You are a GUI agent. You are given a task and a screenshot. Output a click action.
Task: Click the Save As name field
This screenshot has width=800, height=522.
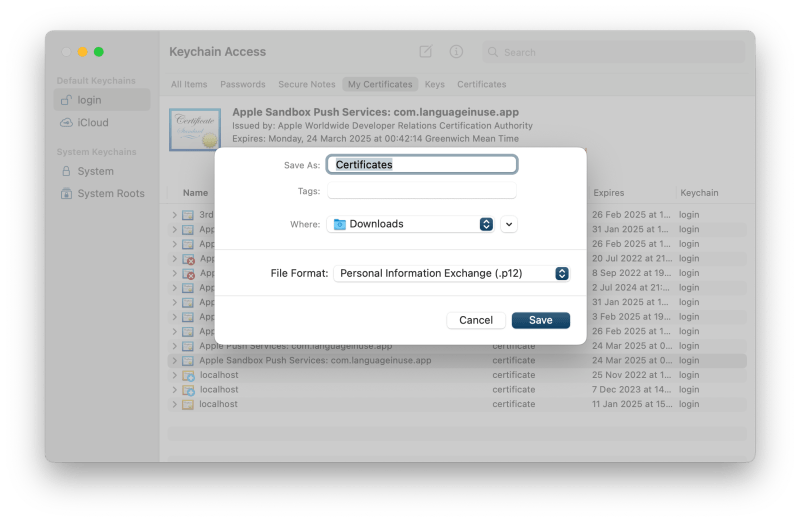click(422, 165)
